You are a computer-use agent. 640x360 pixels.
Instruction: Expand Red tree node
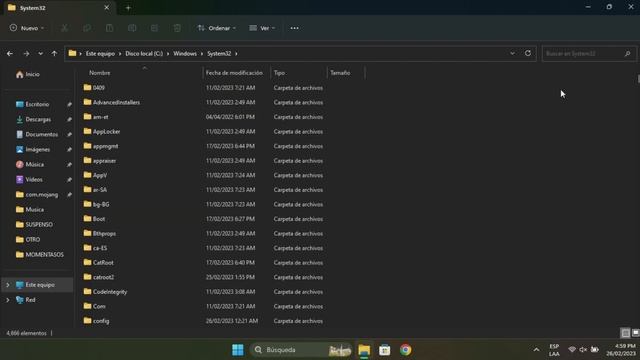(x=8, y=300)
